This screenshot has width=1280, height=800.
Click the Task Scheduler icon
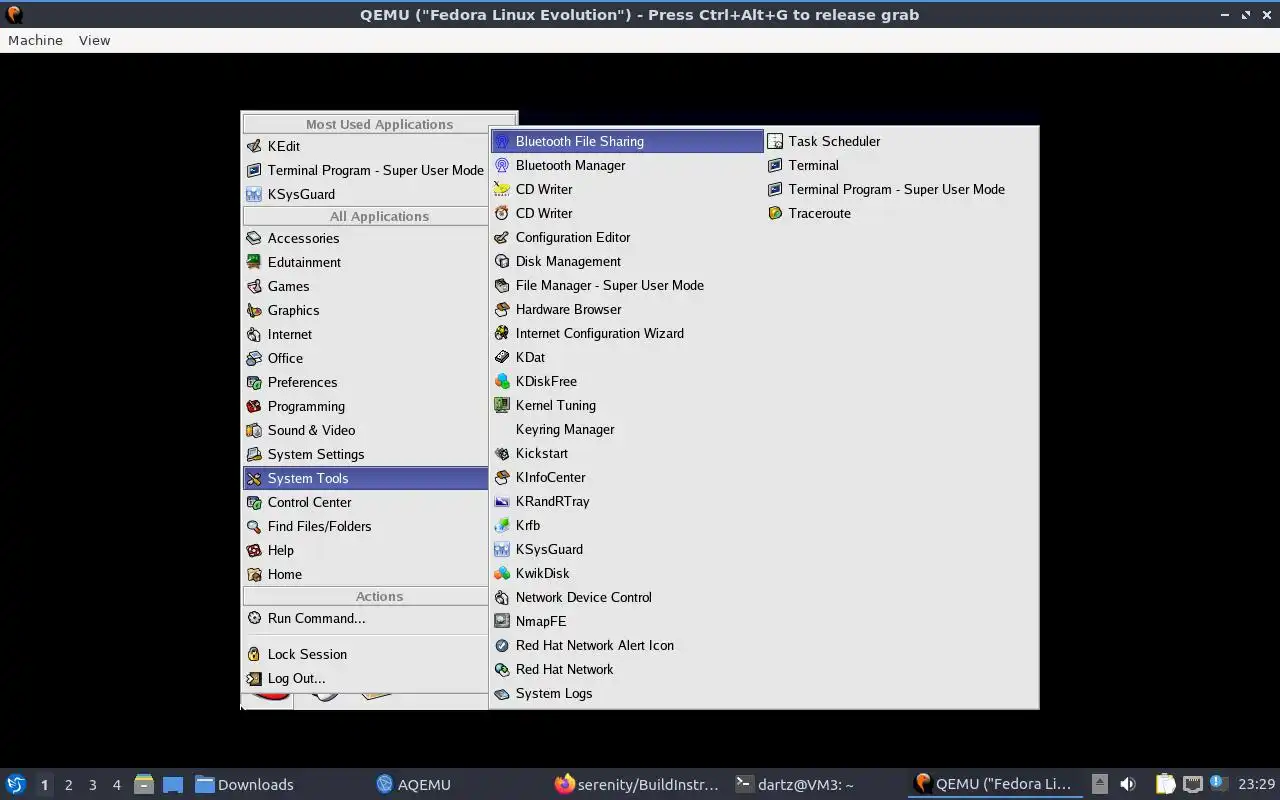pyautogui.click(x=775, y=141)
